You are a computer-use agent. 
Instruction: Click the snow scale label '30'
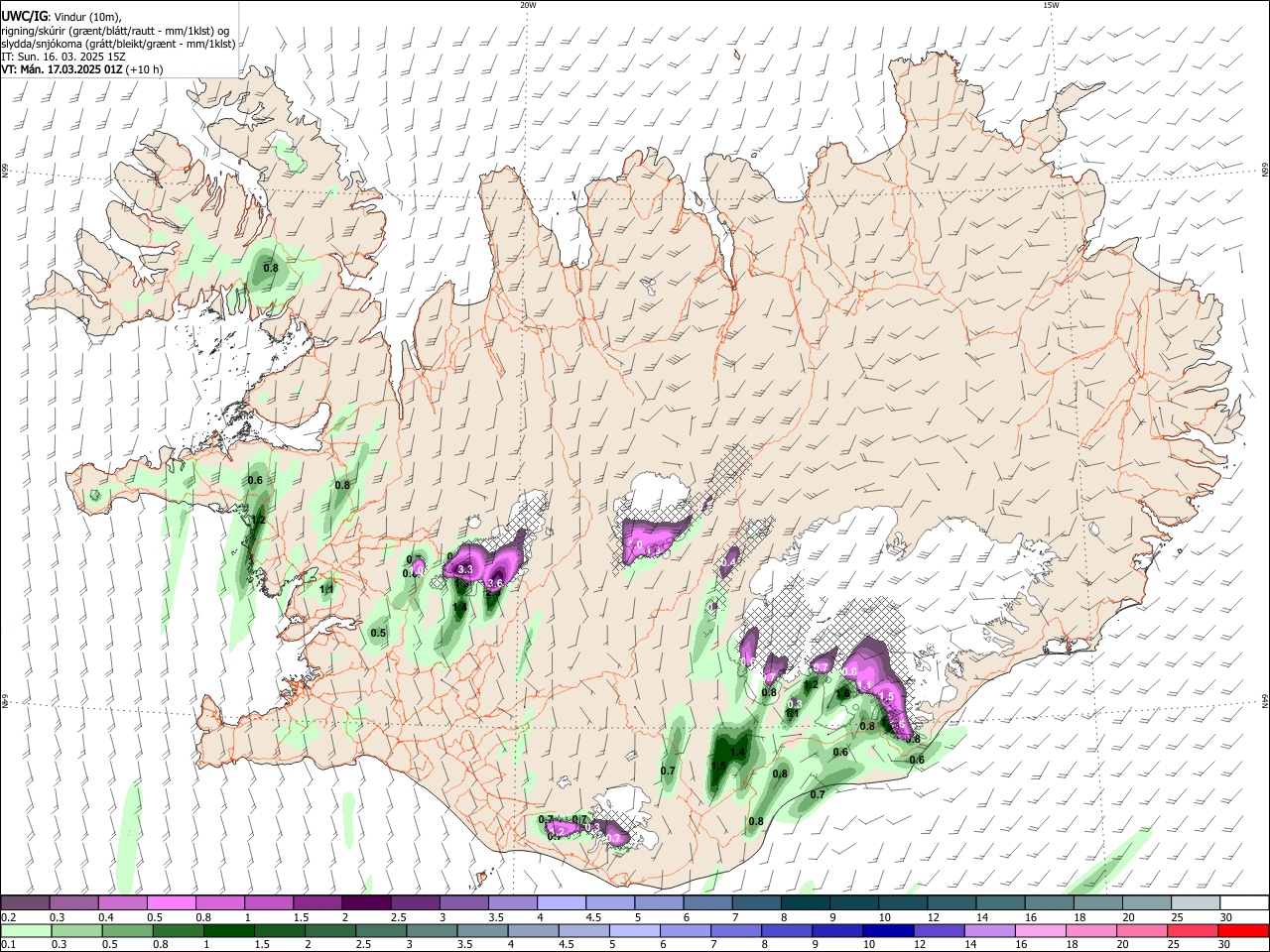coord(1225,917)
